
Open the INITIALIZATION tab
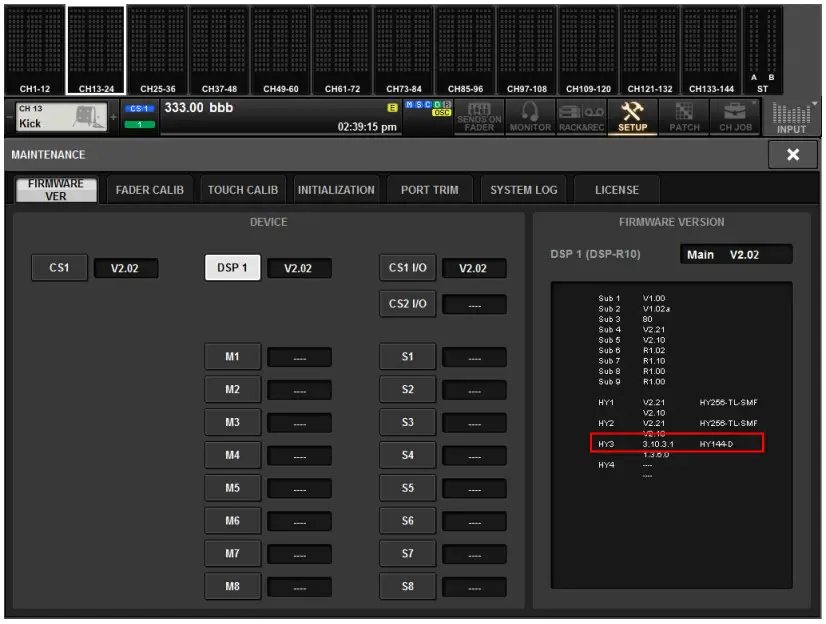(x=336, y=190)
